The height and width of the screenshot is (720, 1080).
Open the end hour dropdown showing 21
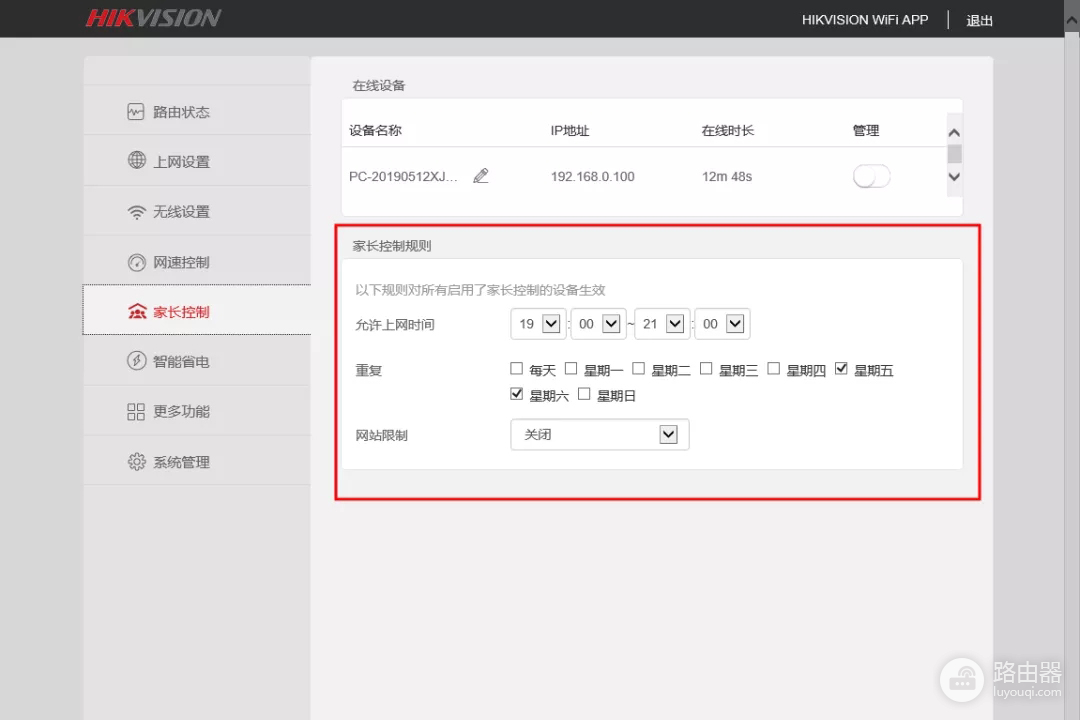[661, 323]
